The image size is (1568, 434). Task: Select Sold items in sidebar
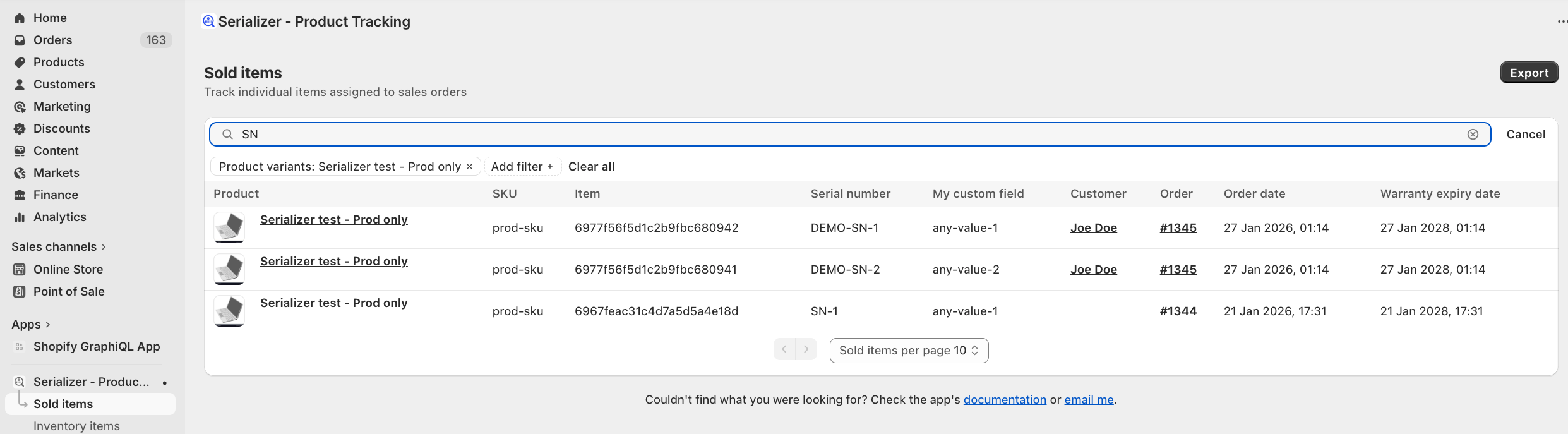point(63,404)
